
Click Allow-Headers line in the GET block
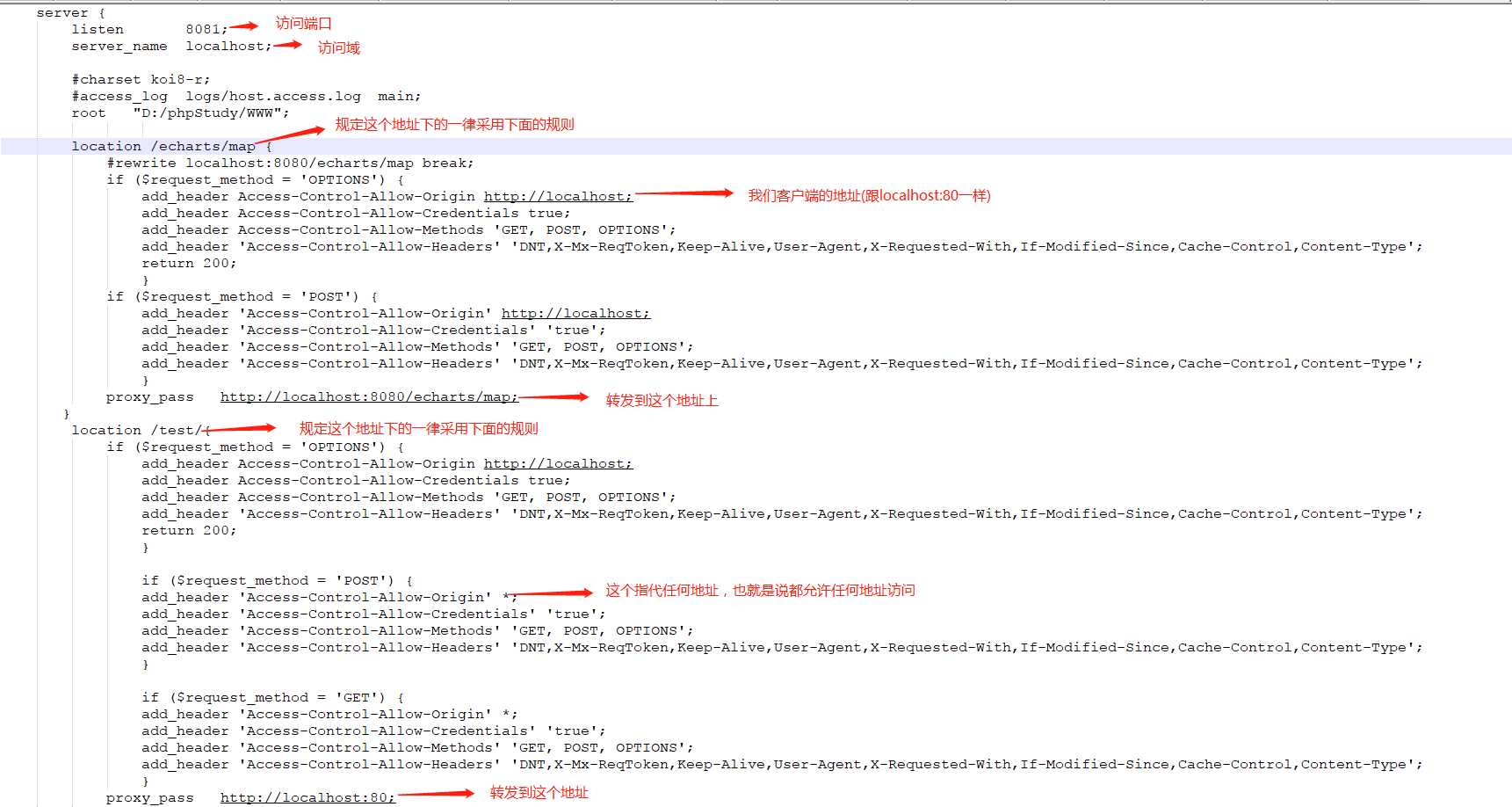(x=782, y=765)
